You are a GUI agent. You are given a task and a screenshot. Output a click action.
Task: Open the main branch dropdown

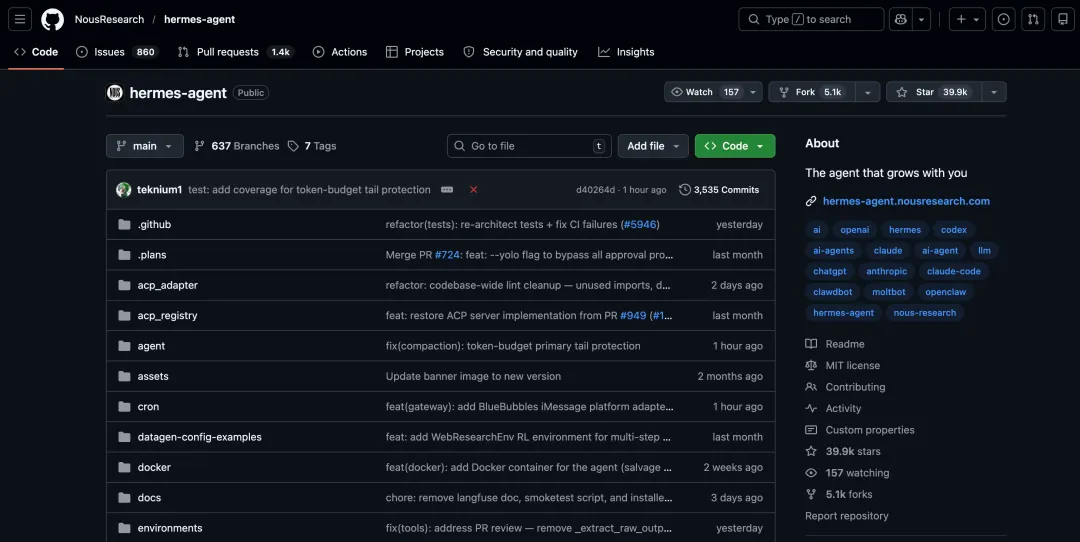coord(145,146)
